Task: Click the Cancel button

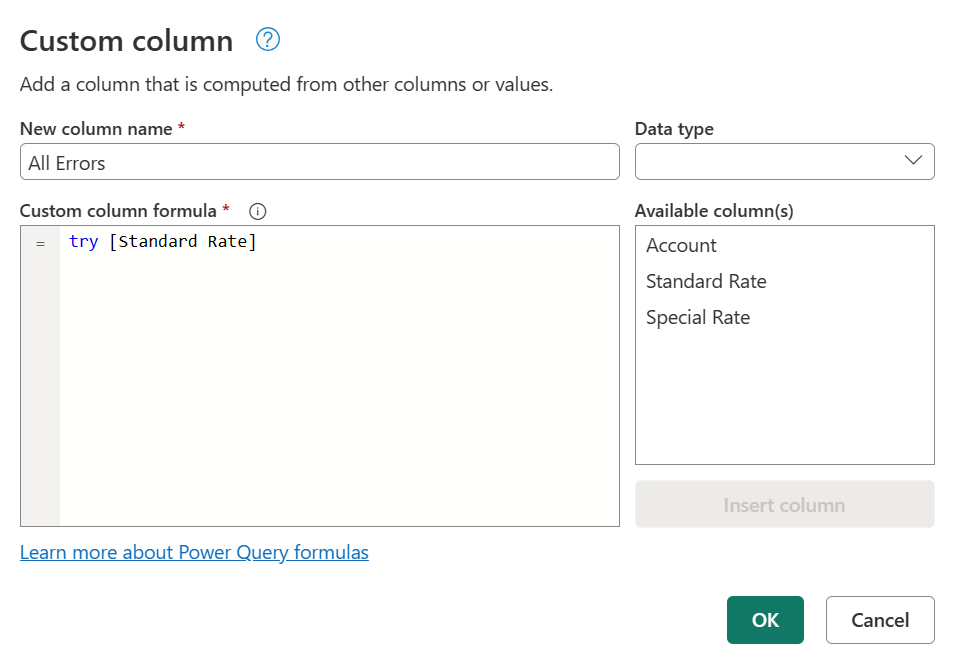Action: click(x=880, y=620)
